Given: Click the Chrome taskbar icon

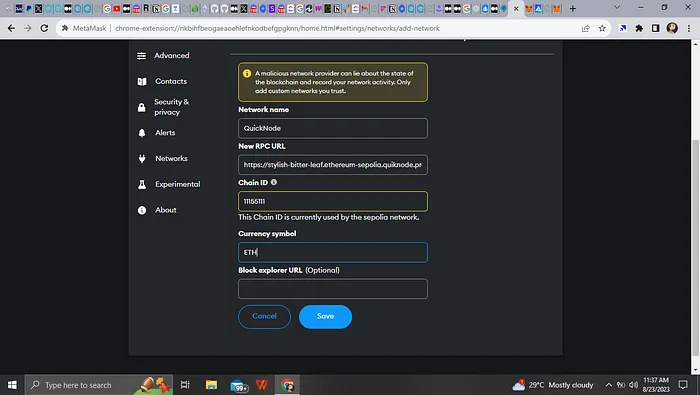Looking at the screenshot, I should pyautogui.click(x=288, y=385).
